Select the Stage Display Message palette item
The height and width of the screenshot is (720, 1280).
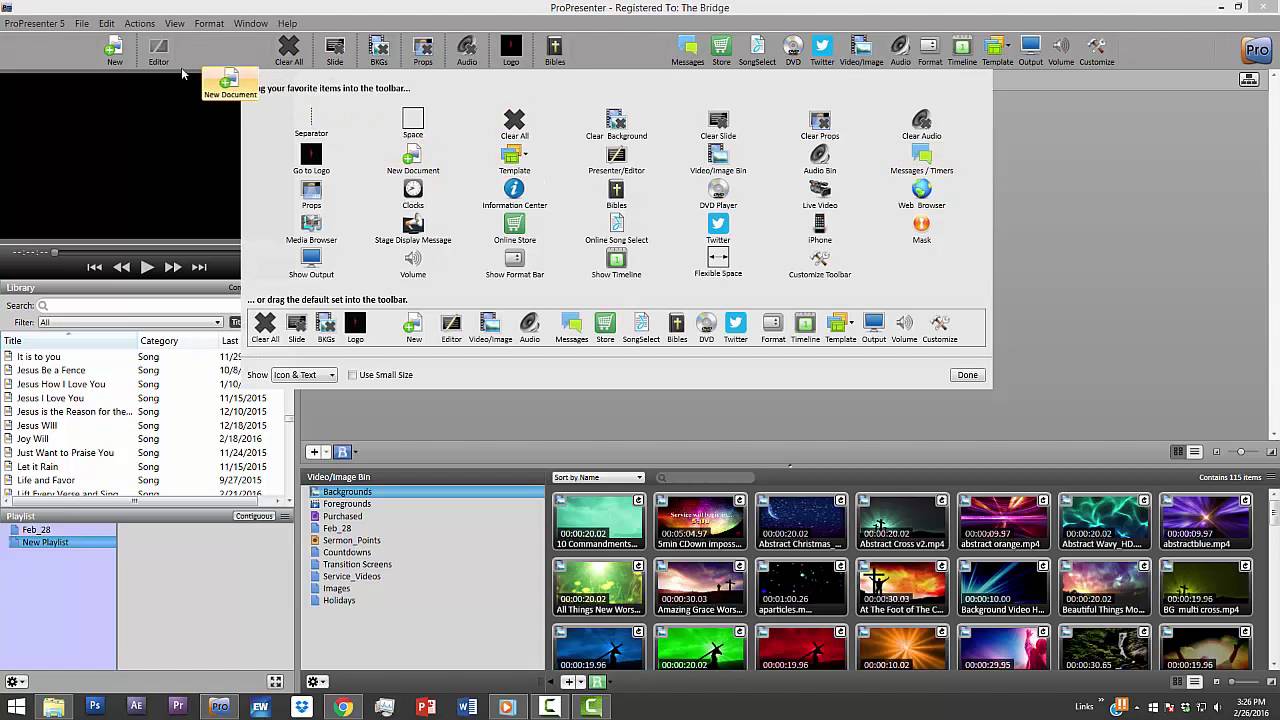413,230
